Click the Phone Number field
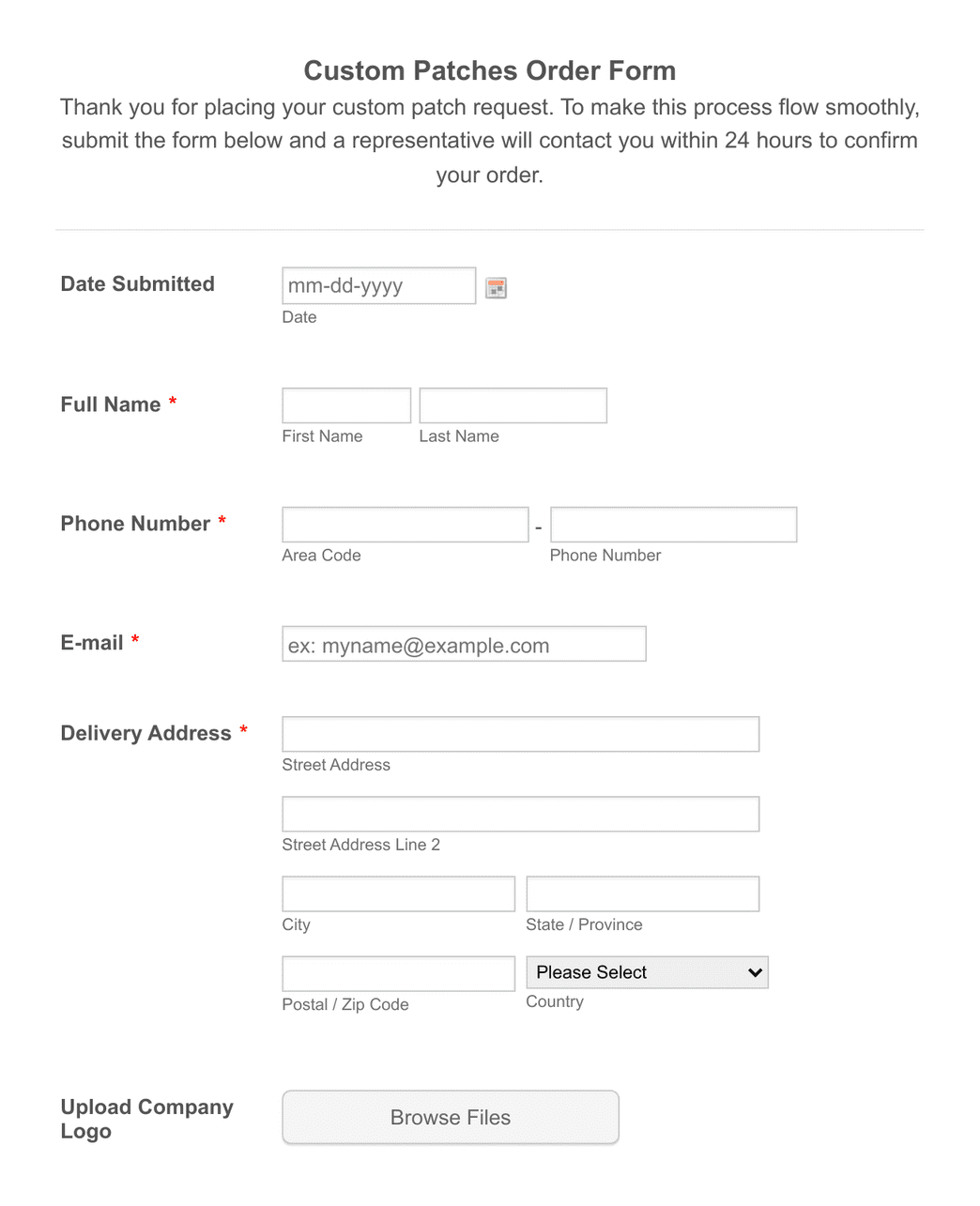 click(x=673, y=524)
